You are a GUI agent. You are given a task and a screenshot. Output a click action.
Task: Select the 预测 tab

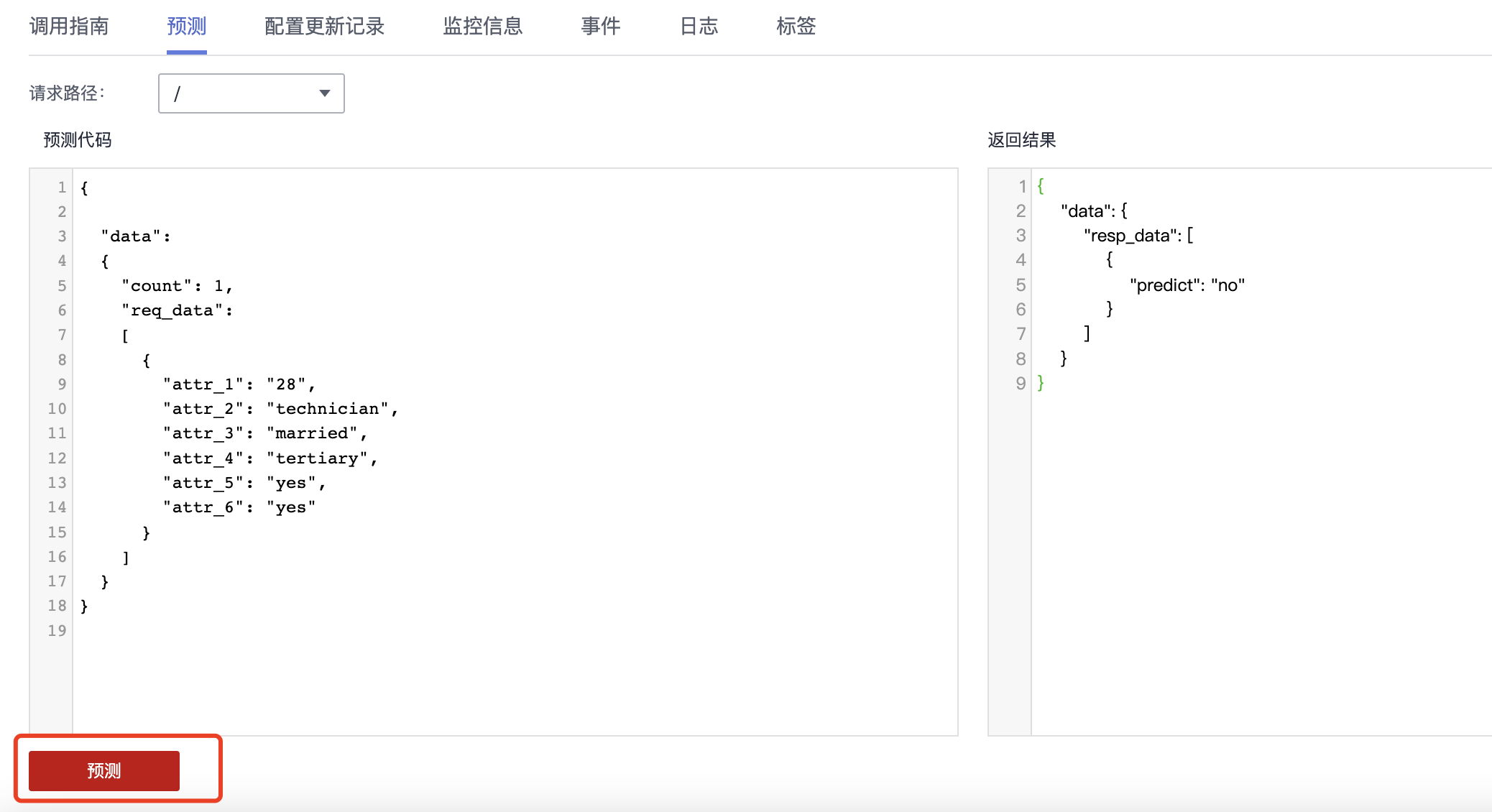[x=186, y=27]
